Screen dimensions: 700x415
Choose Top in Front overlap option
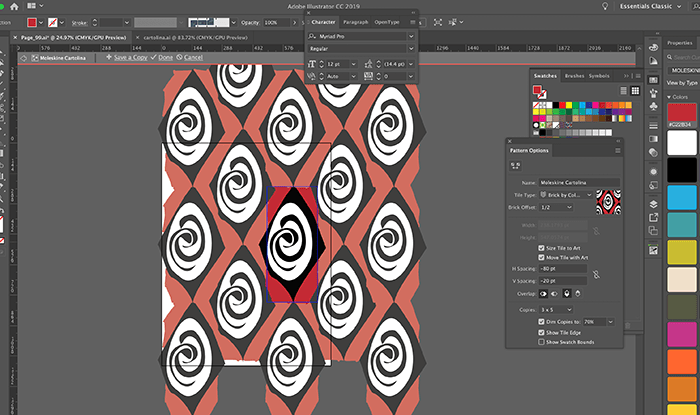567,294
